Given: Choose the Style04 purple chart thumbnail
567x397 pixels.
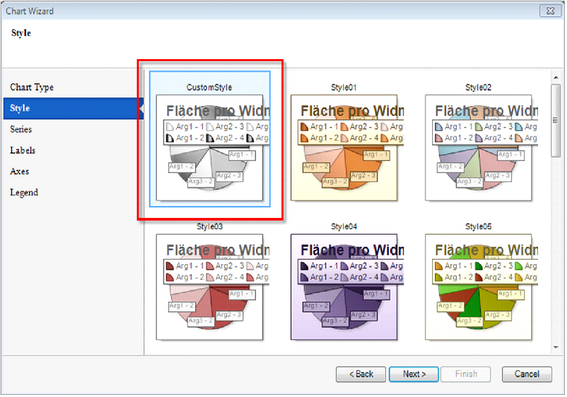Looking at the screenshot, I should 344,287.
